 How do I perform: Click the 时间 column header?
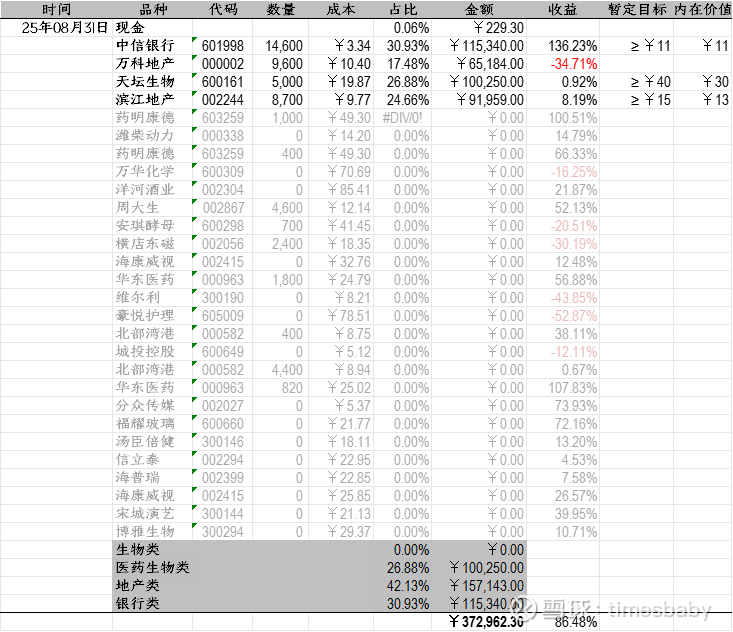coord(56,9)
